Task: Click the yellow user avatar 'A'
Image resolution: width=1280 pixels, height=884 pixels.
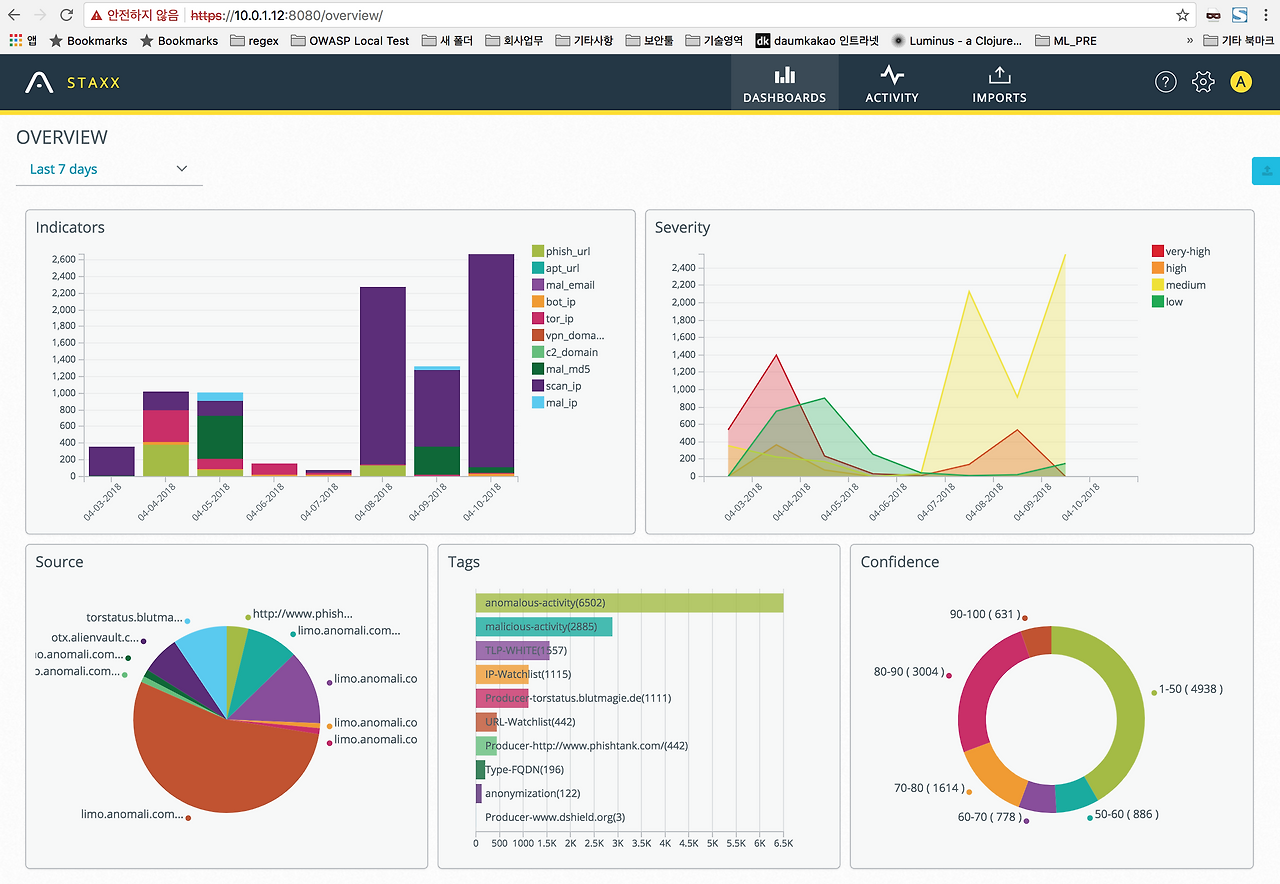Action: point(1241,82)
